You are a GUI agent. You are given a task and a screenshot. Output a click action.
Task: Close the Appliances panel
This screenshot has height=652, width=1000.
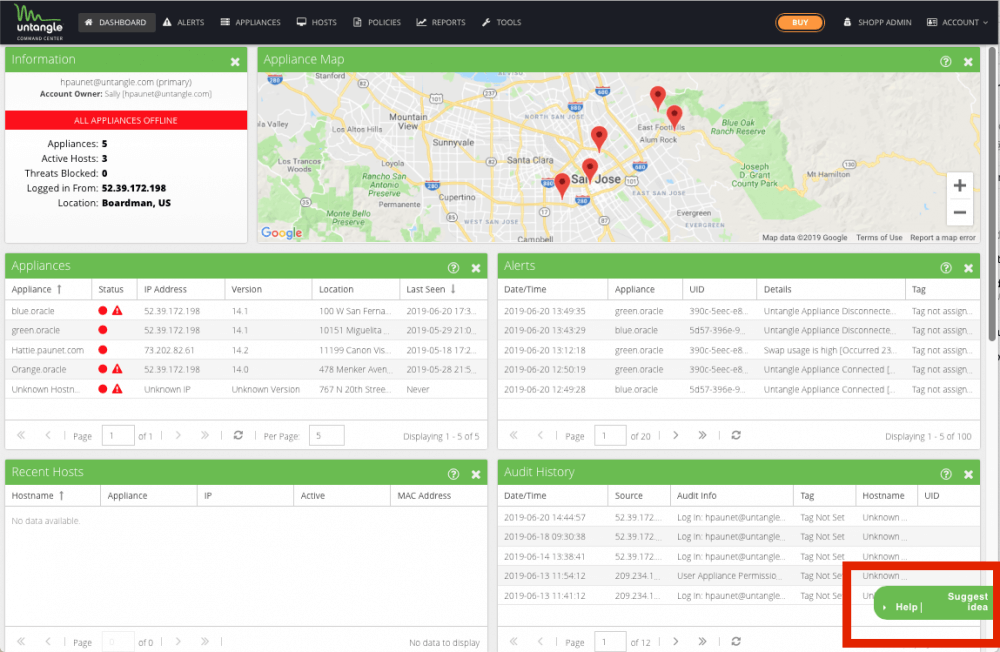pos(476,269)
